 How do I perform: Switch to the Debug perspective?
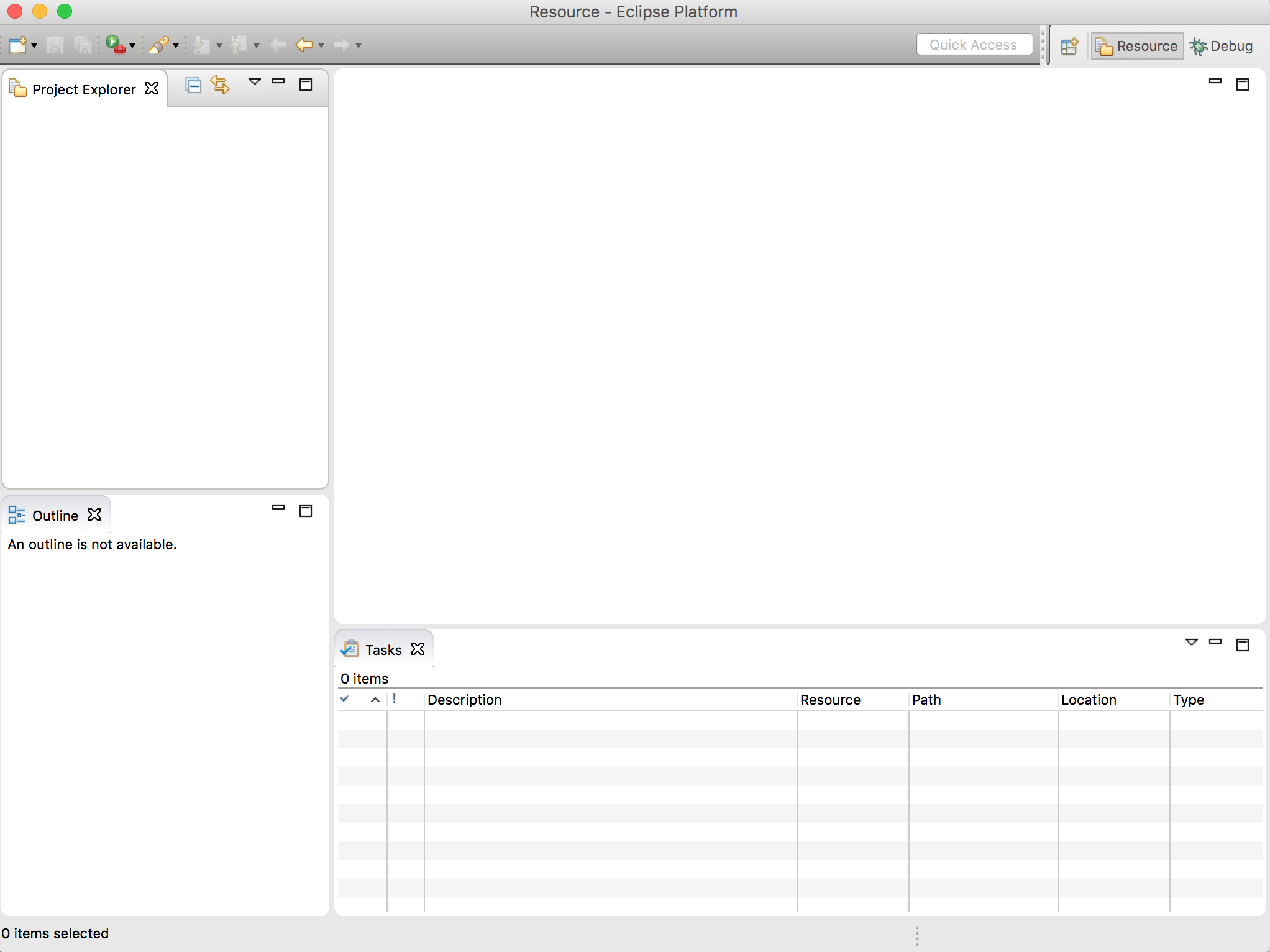point(1222,46)
